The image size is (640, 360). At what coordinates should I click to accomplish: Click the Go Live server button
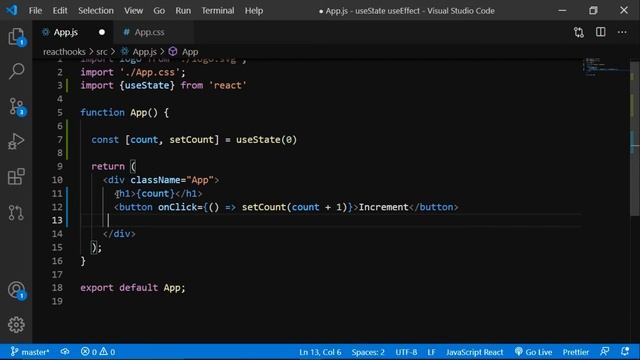(x=533, y=352)
